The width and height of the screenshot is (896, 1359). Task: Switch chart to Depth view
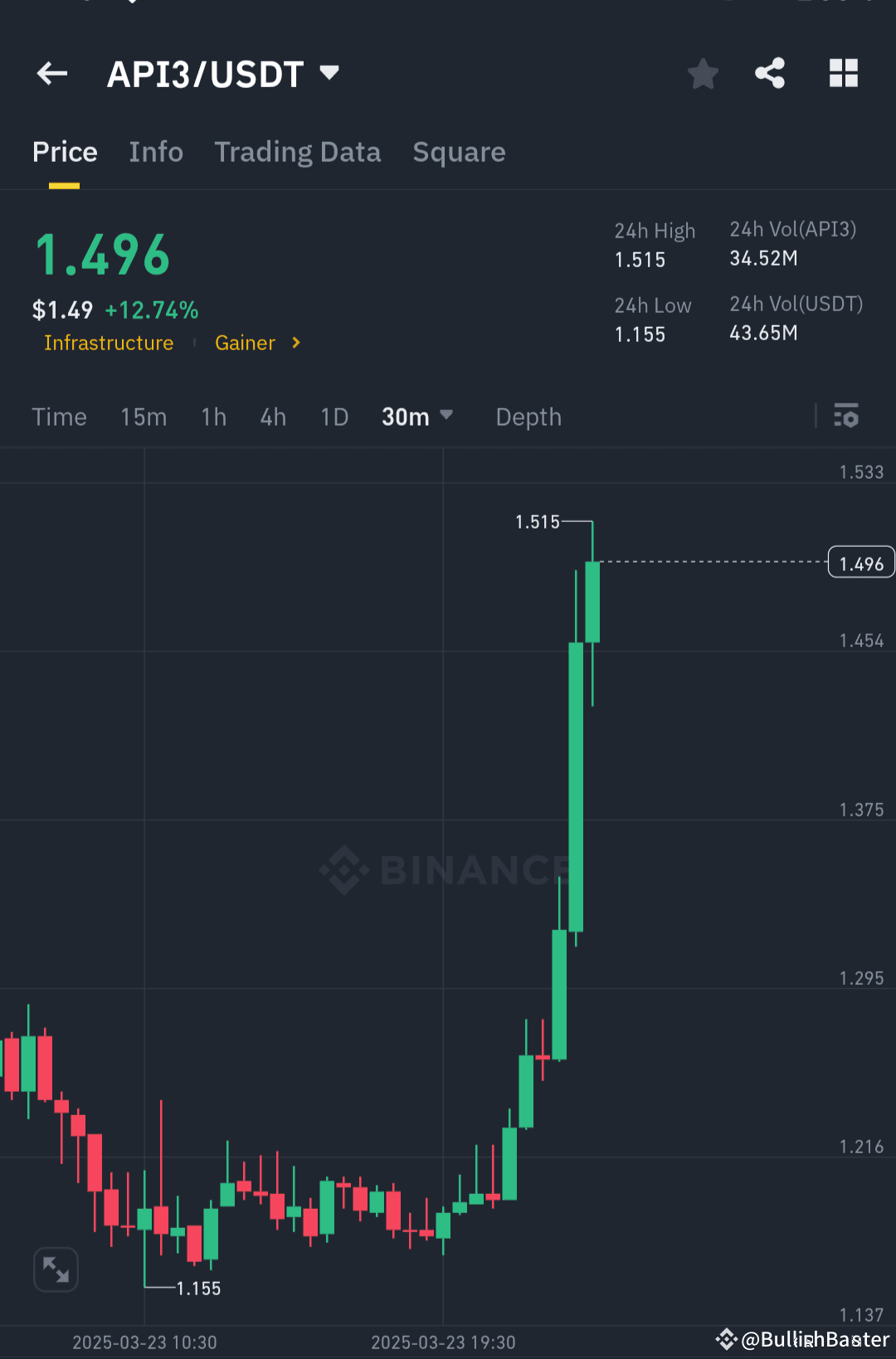[x=528, y=416]
